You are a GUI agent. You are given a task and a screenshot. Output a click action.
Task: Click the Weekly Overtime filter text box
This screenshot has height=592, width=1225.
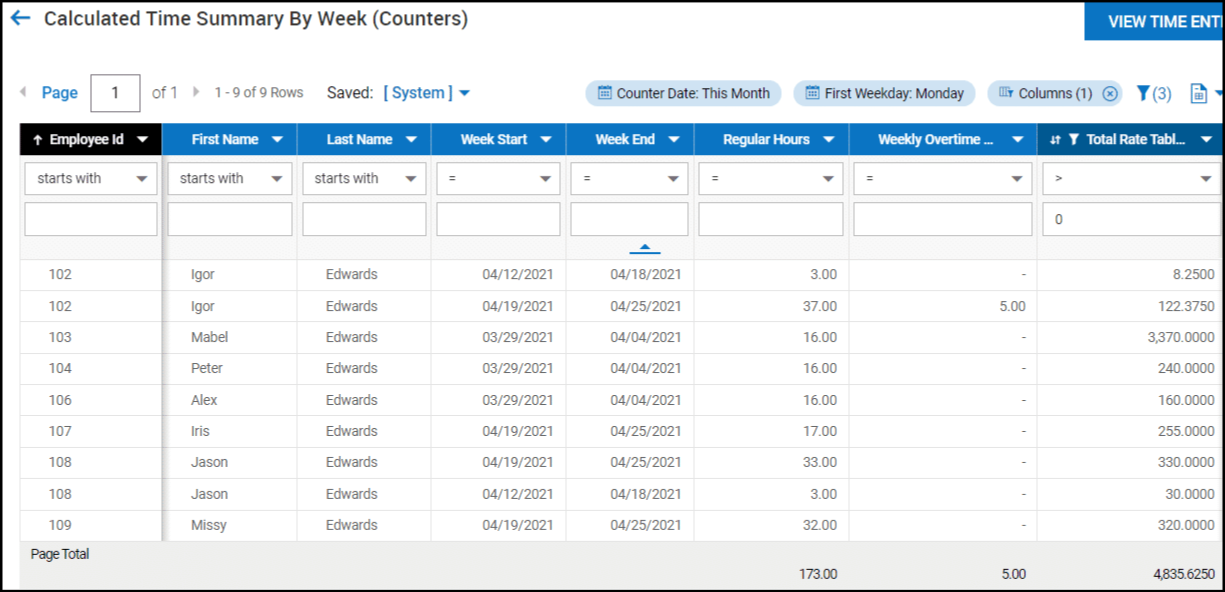click(943, 219)
